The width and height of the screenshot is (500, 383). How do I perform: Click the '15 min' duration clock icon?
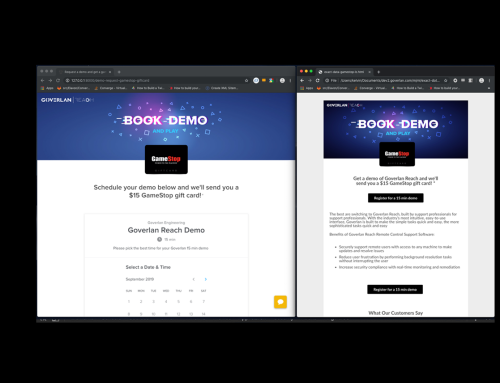pyautogui.click(x=159, y=239)
